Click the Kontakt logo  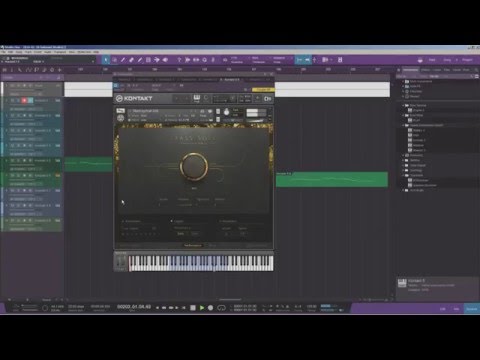click(134, 99)
